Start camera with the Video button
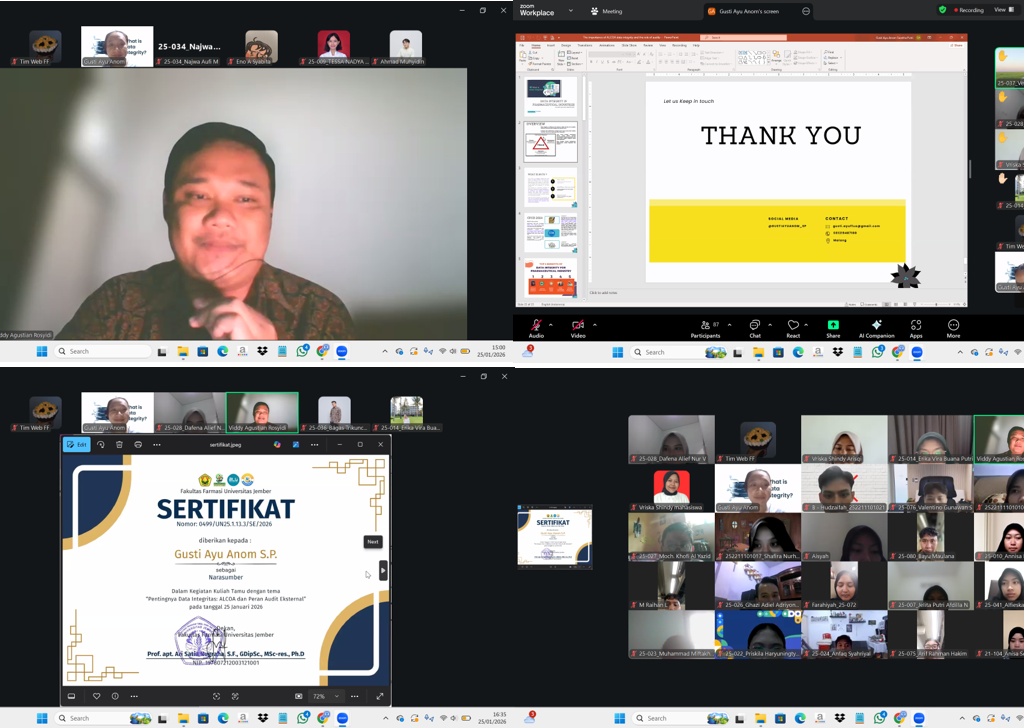Viewport: 1024px width, 728px height. (578, 326)
